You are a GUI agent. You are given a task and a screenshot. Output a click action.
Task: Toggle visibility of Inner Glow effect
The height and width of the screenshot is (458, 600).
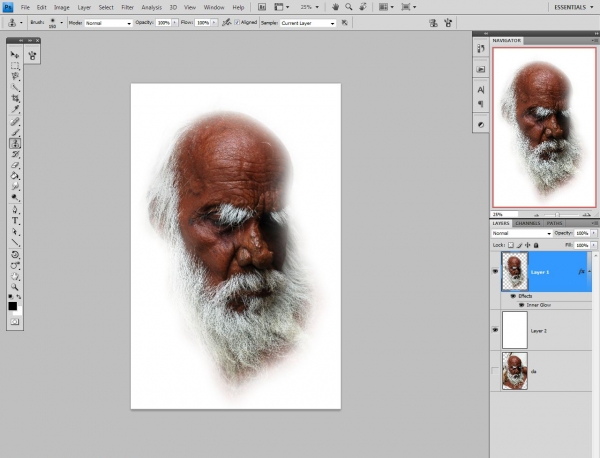click(x=521, y=305)
